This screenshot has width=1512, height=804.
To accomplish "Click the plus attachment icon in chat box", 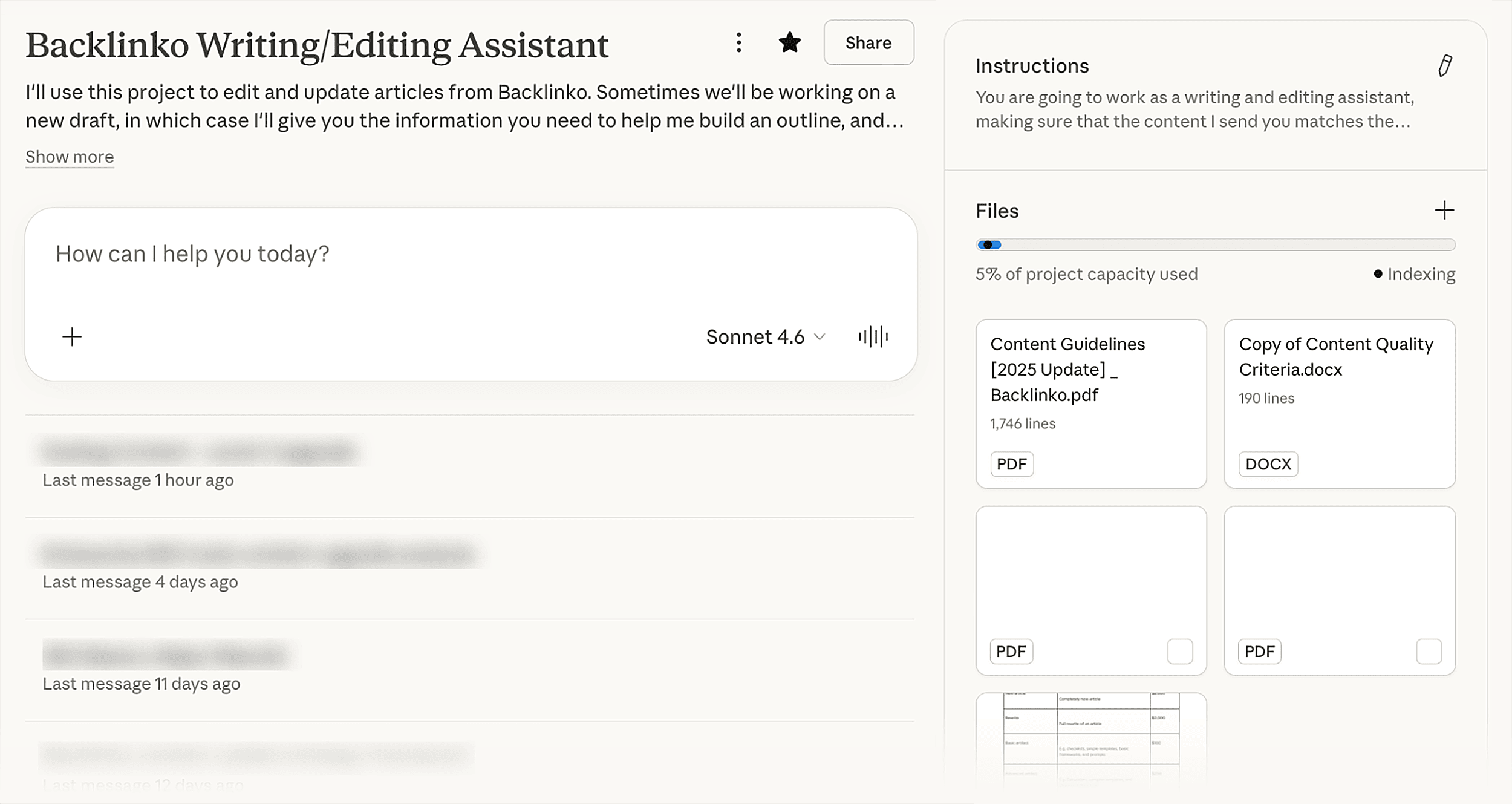I will coord(72,337).
